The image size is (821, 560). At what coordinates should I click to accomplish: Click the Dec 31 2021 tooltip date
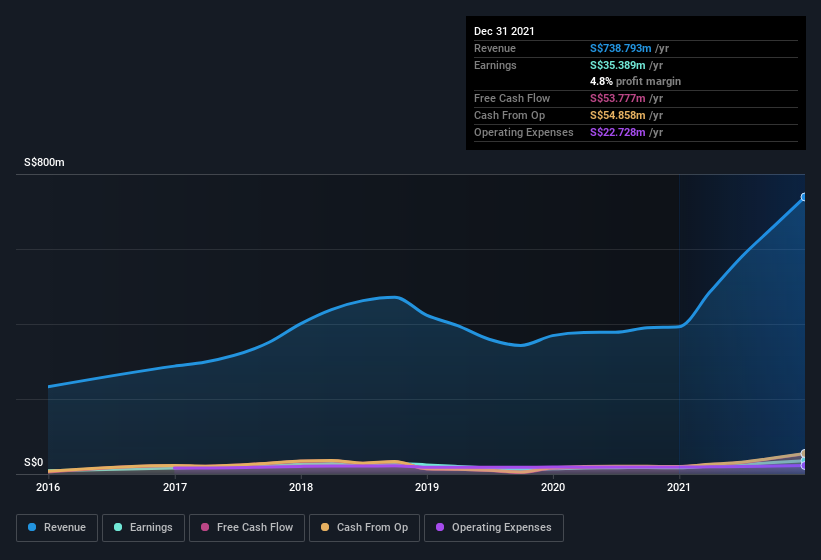(504, 31)
